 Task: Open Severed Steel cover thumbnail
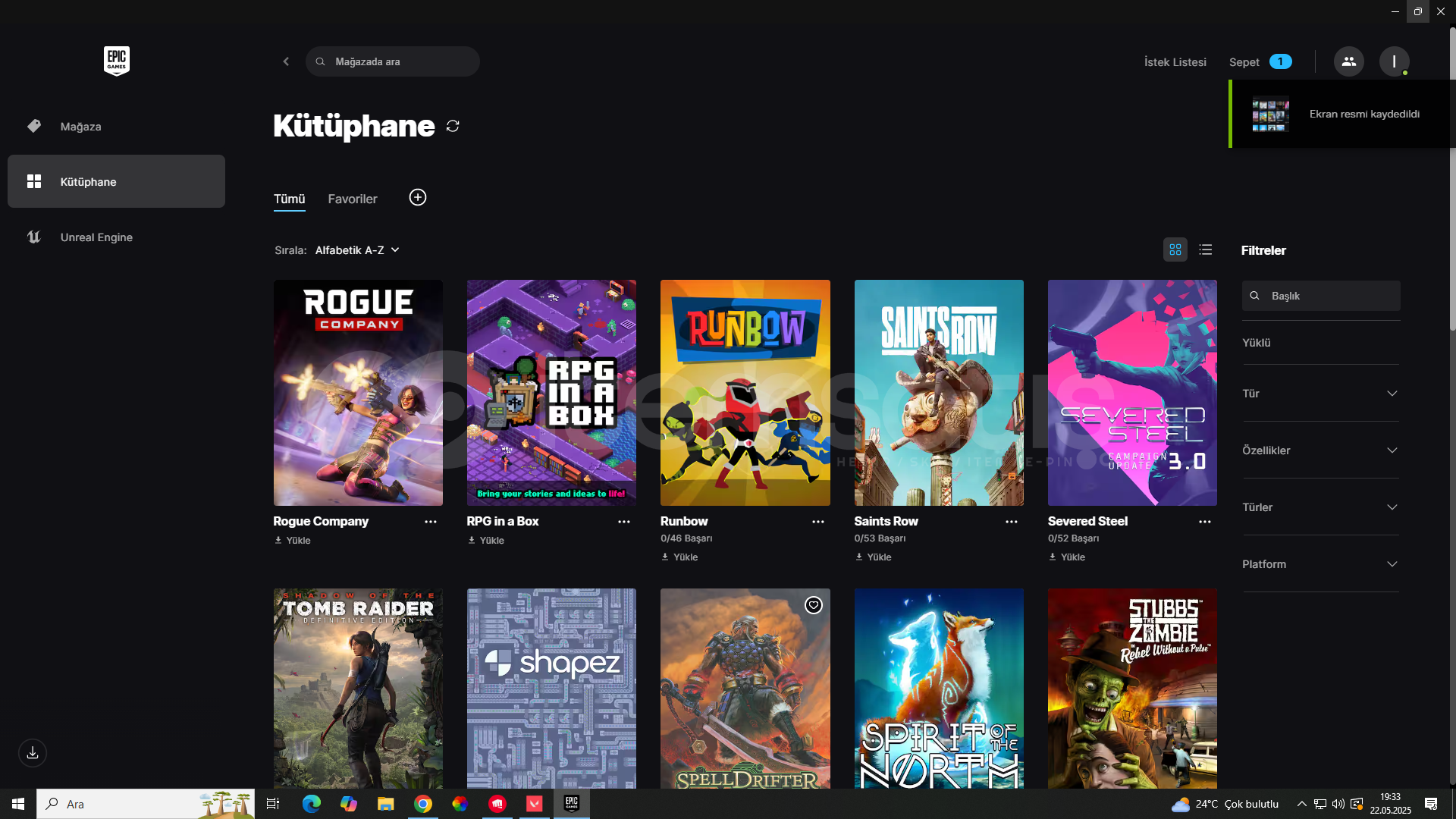(1132, 393)
